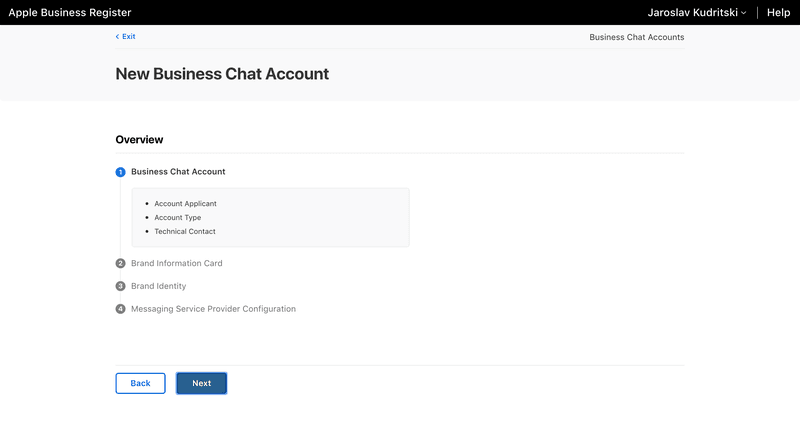Image resolution: width=800 pixels, height=425 pixels.
Task: Click the Exit back-chevron icon
Action: (x=117, y=37)
